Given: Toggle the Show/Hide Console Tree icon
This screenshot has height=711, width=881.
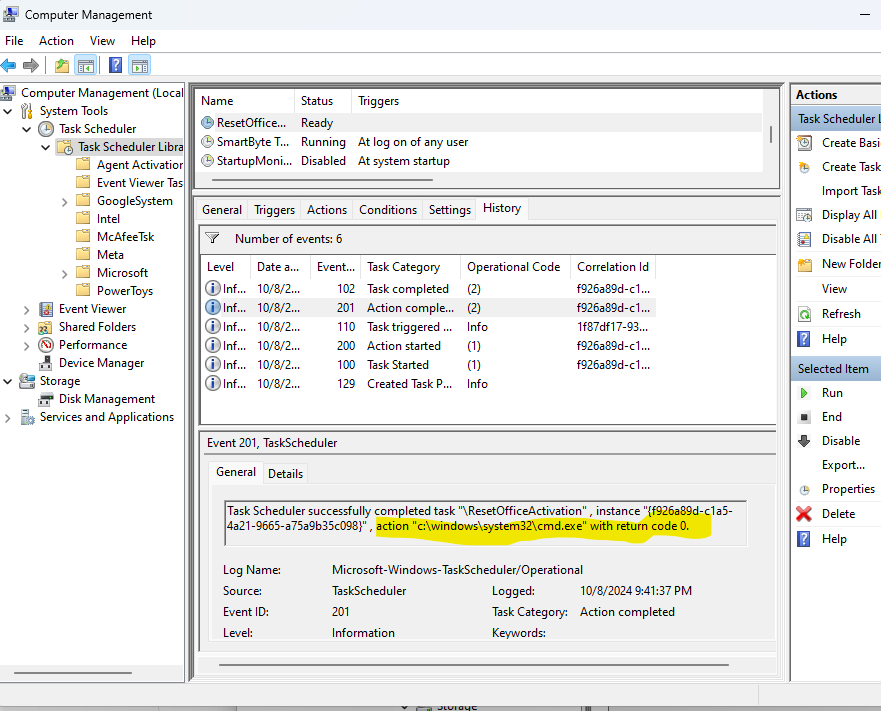Looking at the screenshot, I should pyautogui.click(x=86, y=65).
